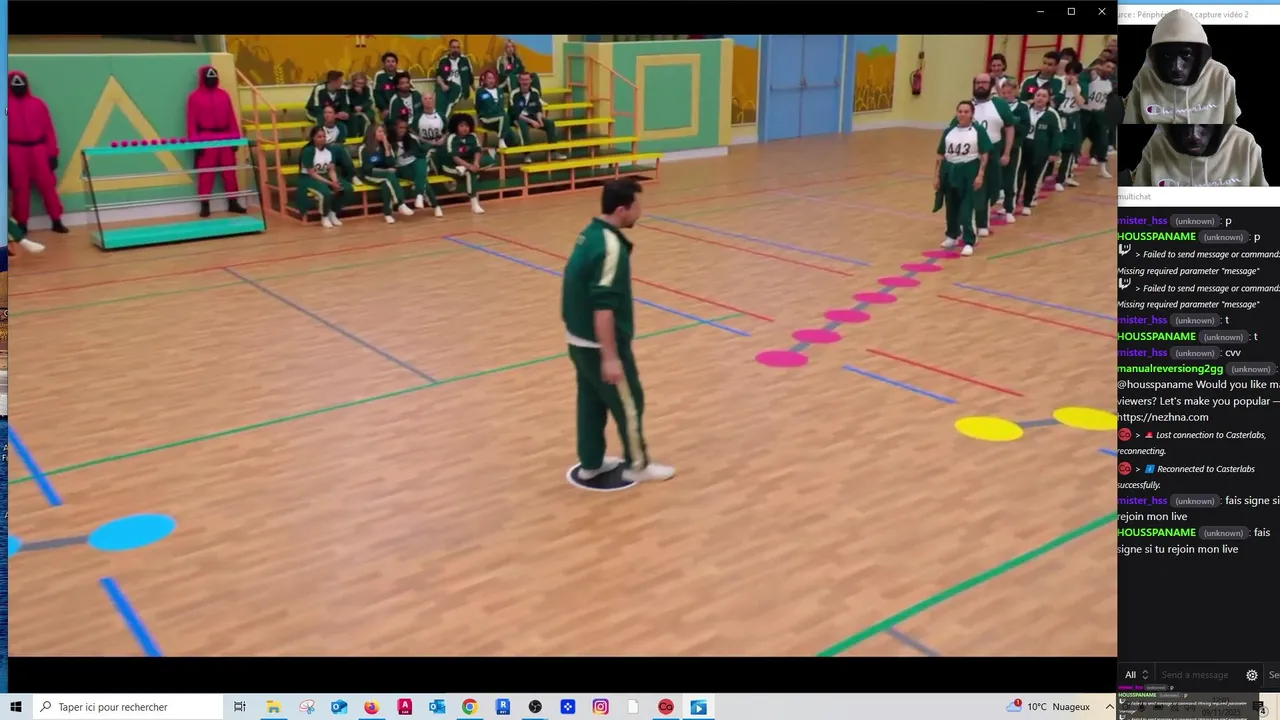Click the manualreversiong2gg username in chat
Viewport: 1280px width, 720px height.
(x=1170, y=369)
